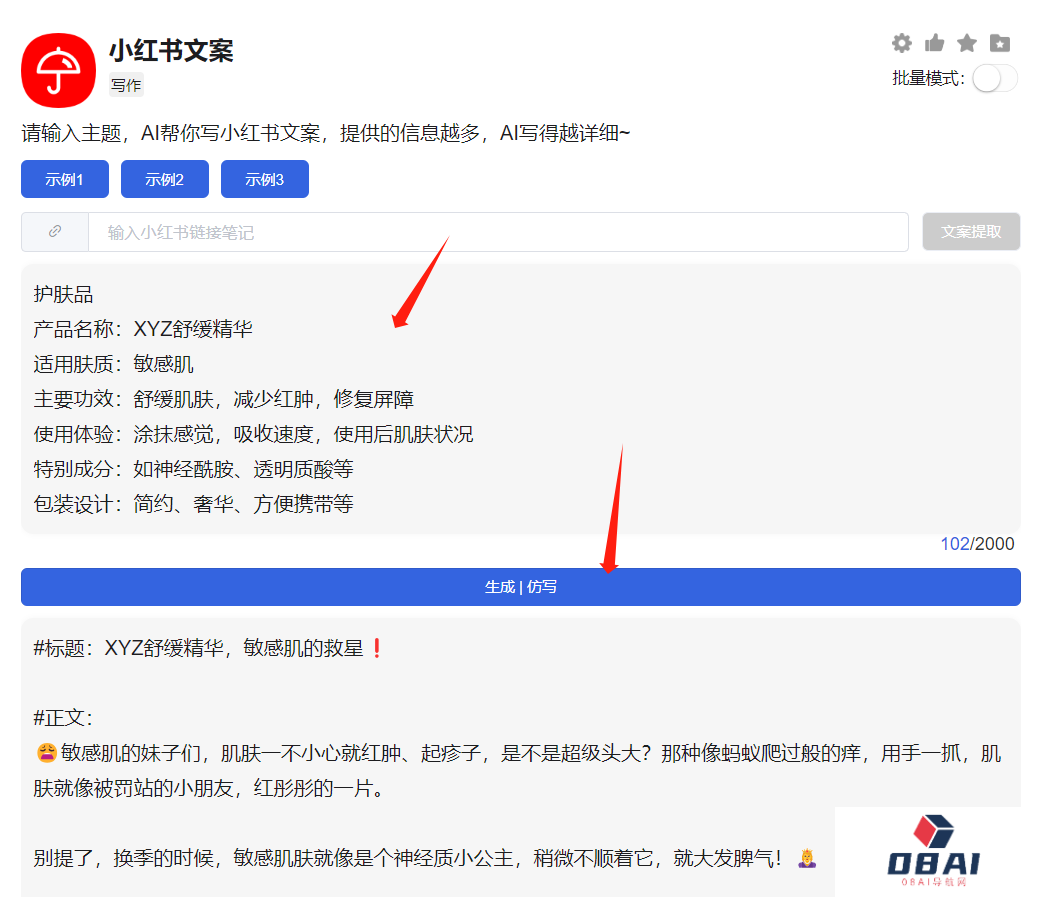
Task: Star this tool using the star icon
Action: (x=966, y=43)
